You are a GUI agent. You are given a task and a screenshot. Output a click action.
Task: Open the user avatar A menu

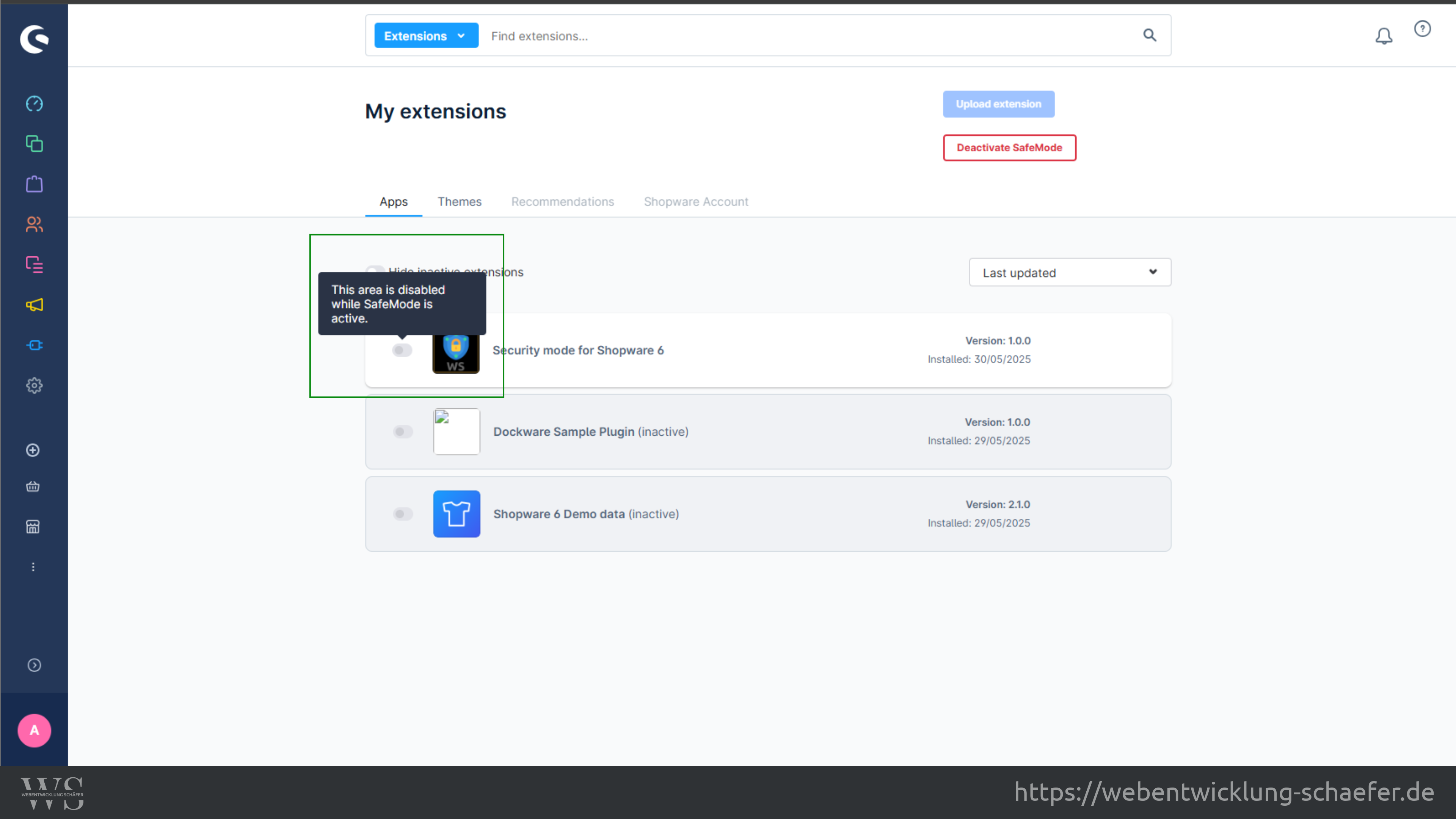tap(35, 730)
